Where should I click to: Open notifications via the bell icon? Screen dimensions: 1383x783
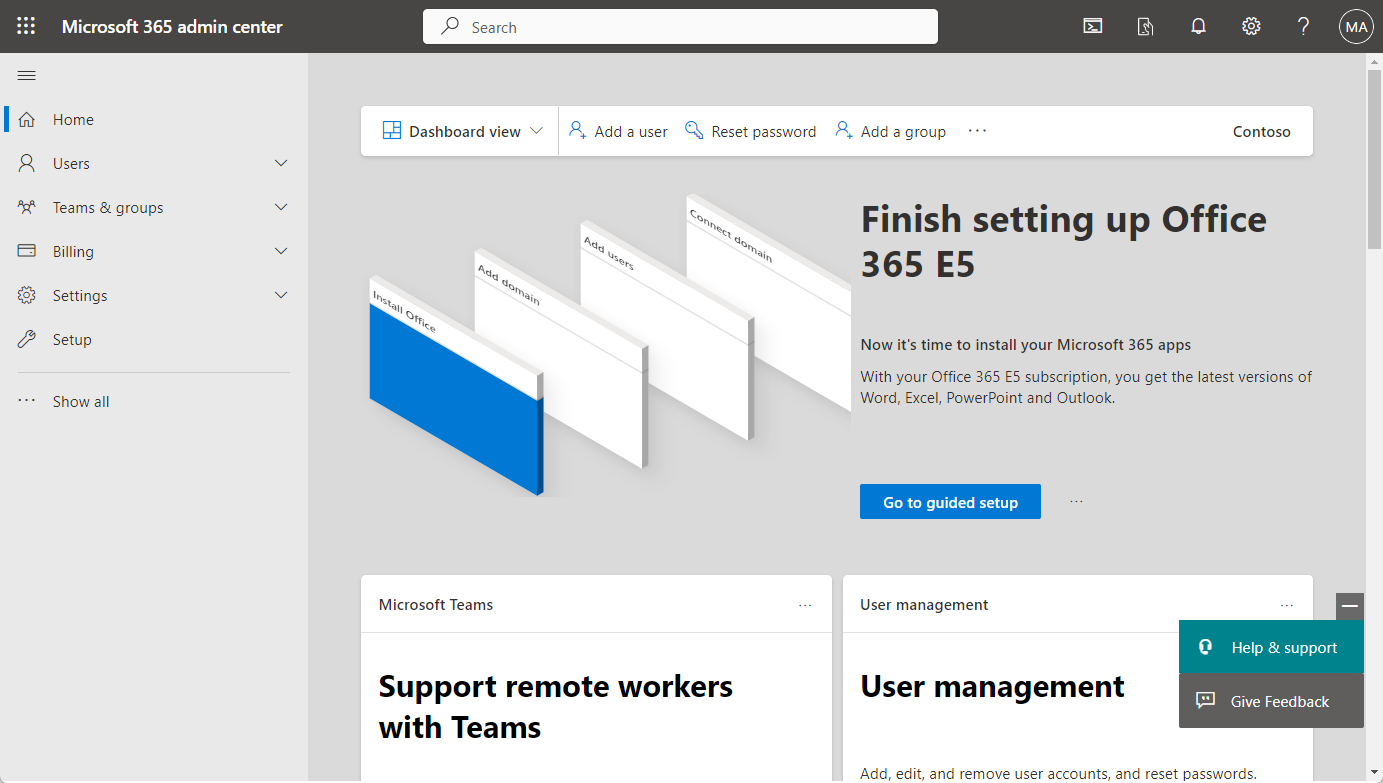[1198, 26]
